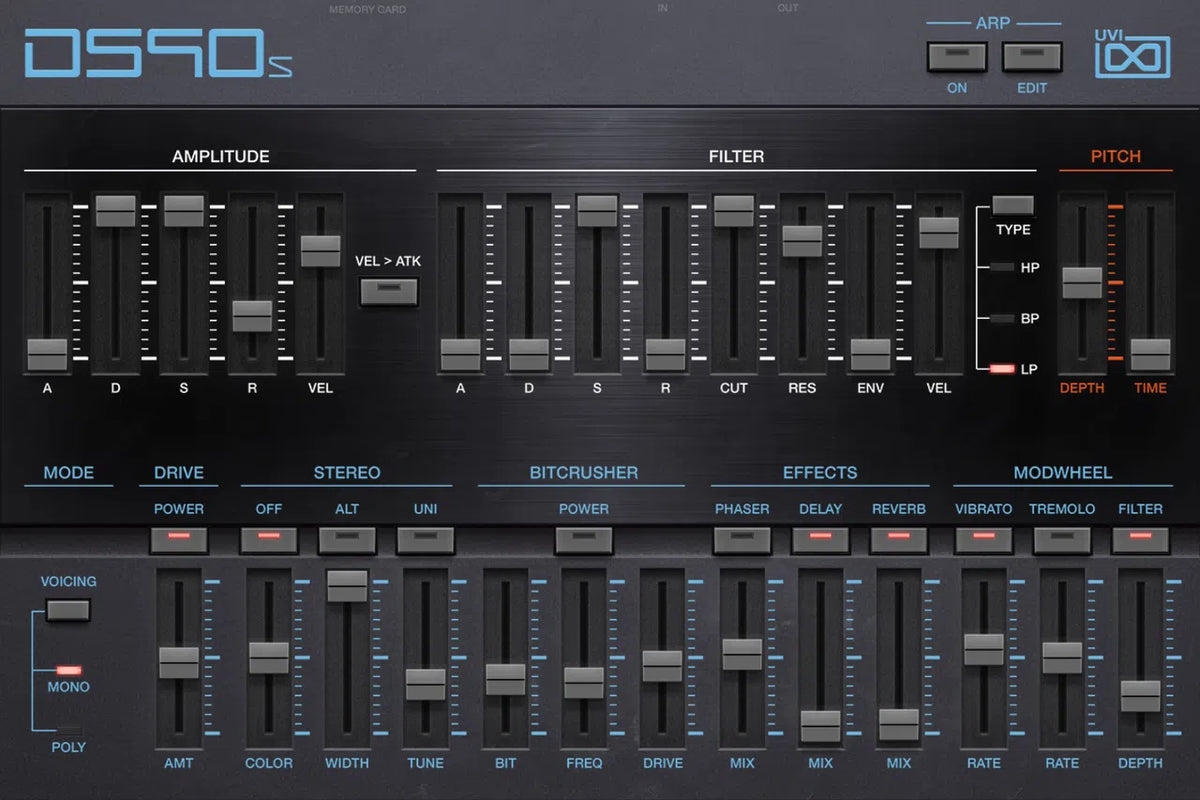Select the BP filter type indicator

1002,319
